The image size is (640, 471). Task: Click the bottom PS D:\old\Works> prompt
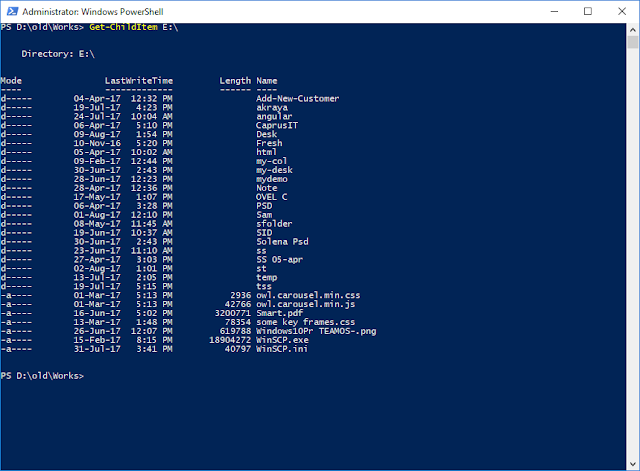click(42, 375)
